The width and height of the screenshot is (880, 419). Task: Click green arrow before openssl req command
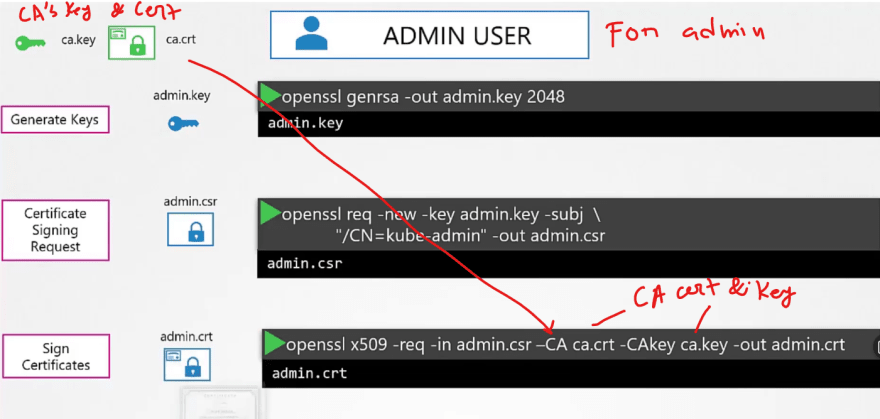point(270,214)
